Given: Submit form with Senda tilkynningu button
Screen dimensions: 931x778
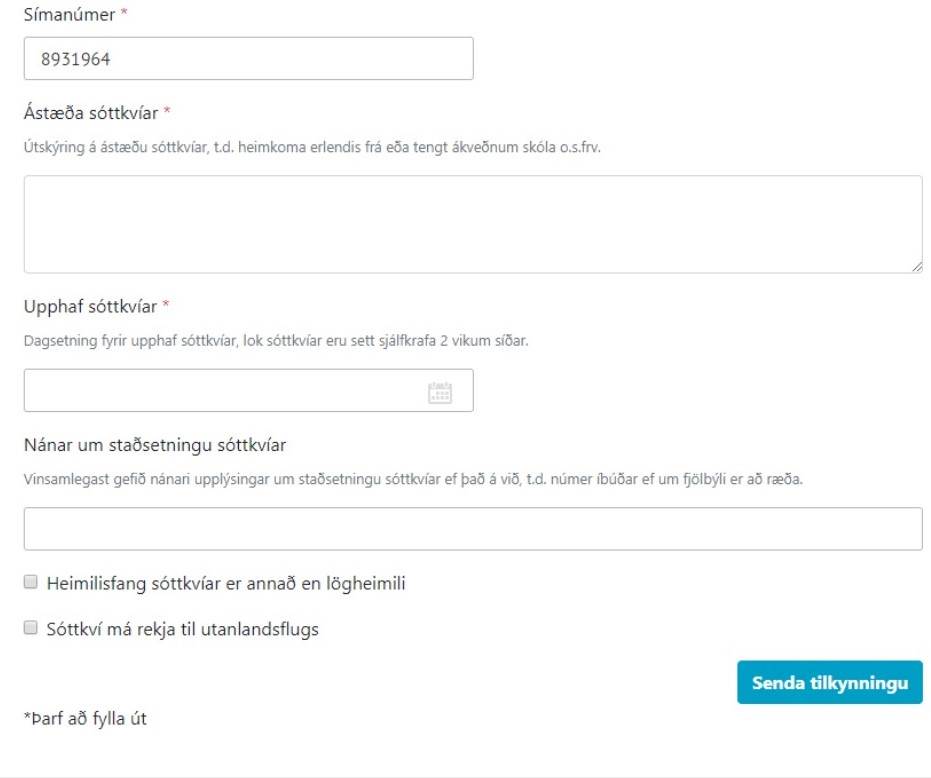Looking at the screenshot, I should point(829,682).
